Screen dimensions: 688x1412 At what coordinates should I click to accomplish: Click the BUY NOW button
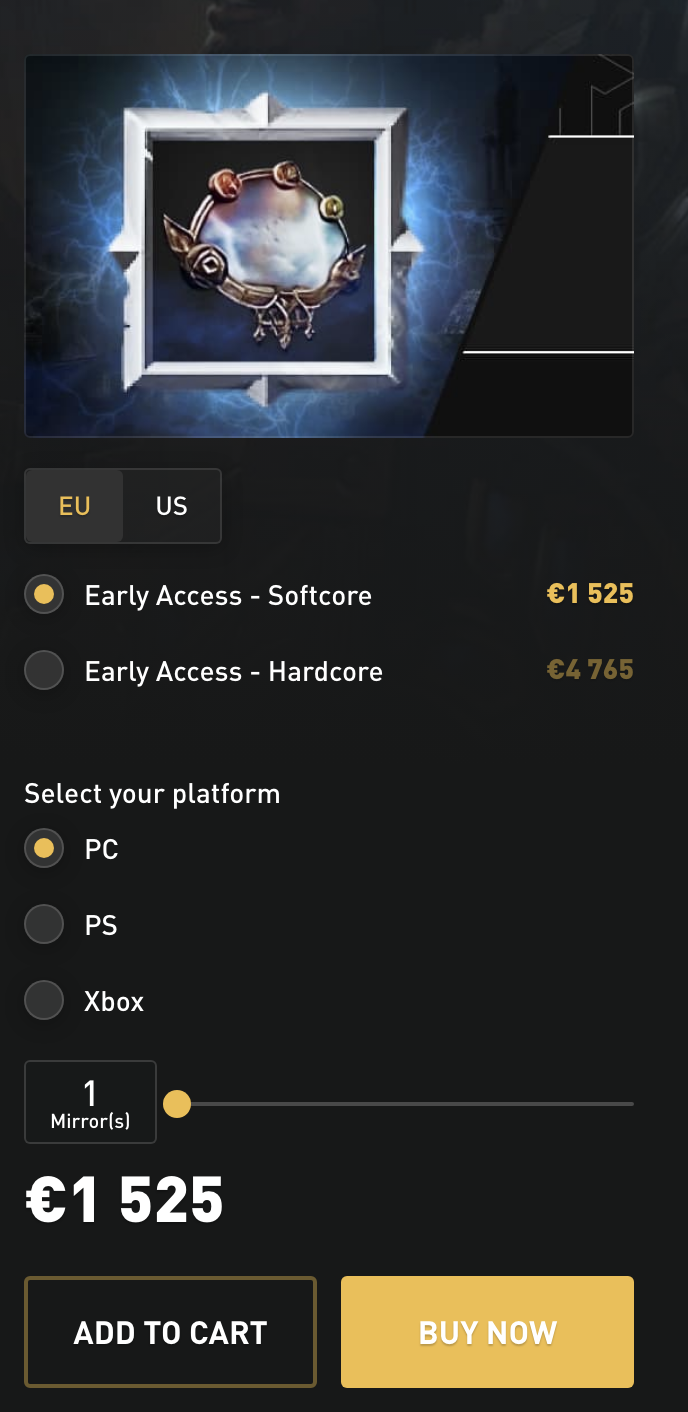click(x=487, y=1332)
